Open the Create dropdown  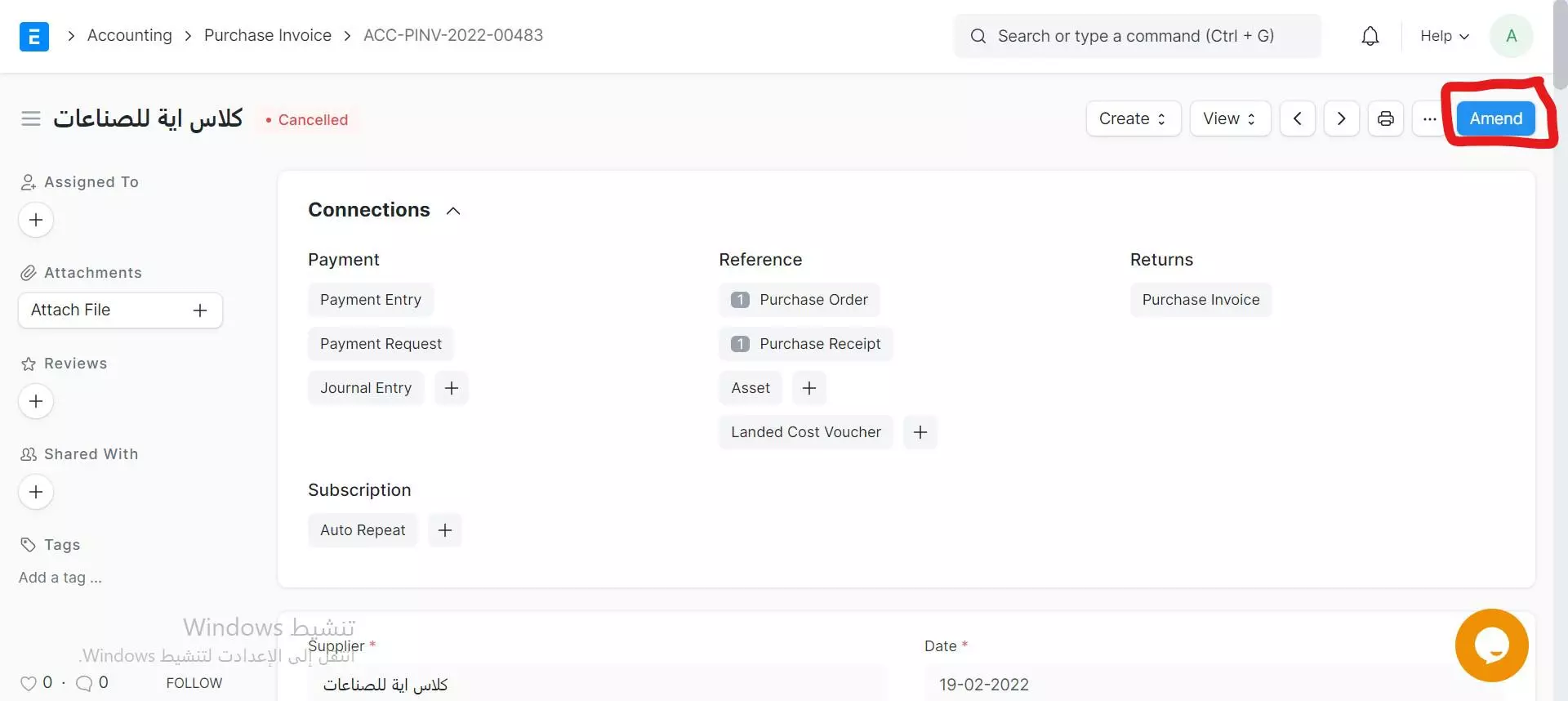[1134, 118]
